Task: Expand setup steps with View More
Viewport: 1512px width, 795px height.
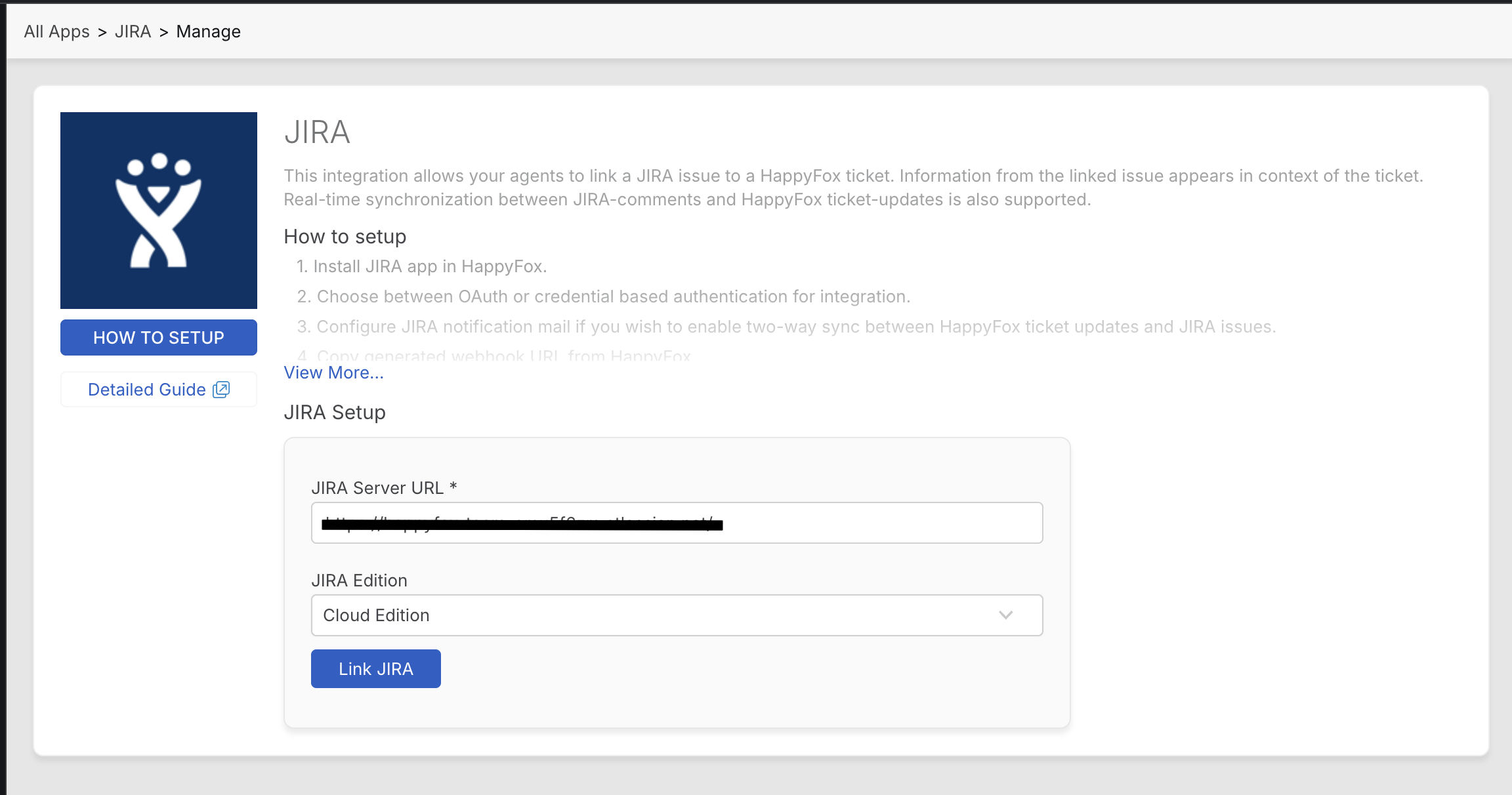Action: click(333, 373)
